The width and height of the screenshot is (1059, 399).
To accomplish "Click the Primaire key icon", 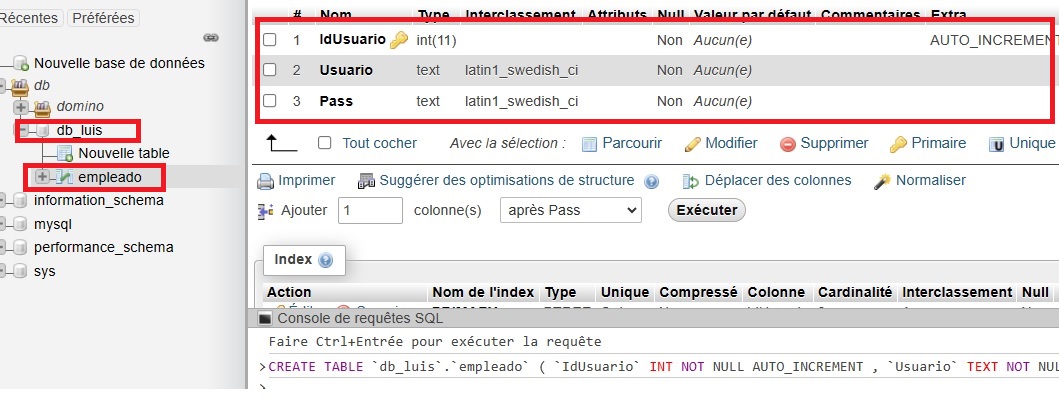I will point(898,144).
